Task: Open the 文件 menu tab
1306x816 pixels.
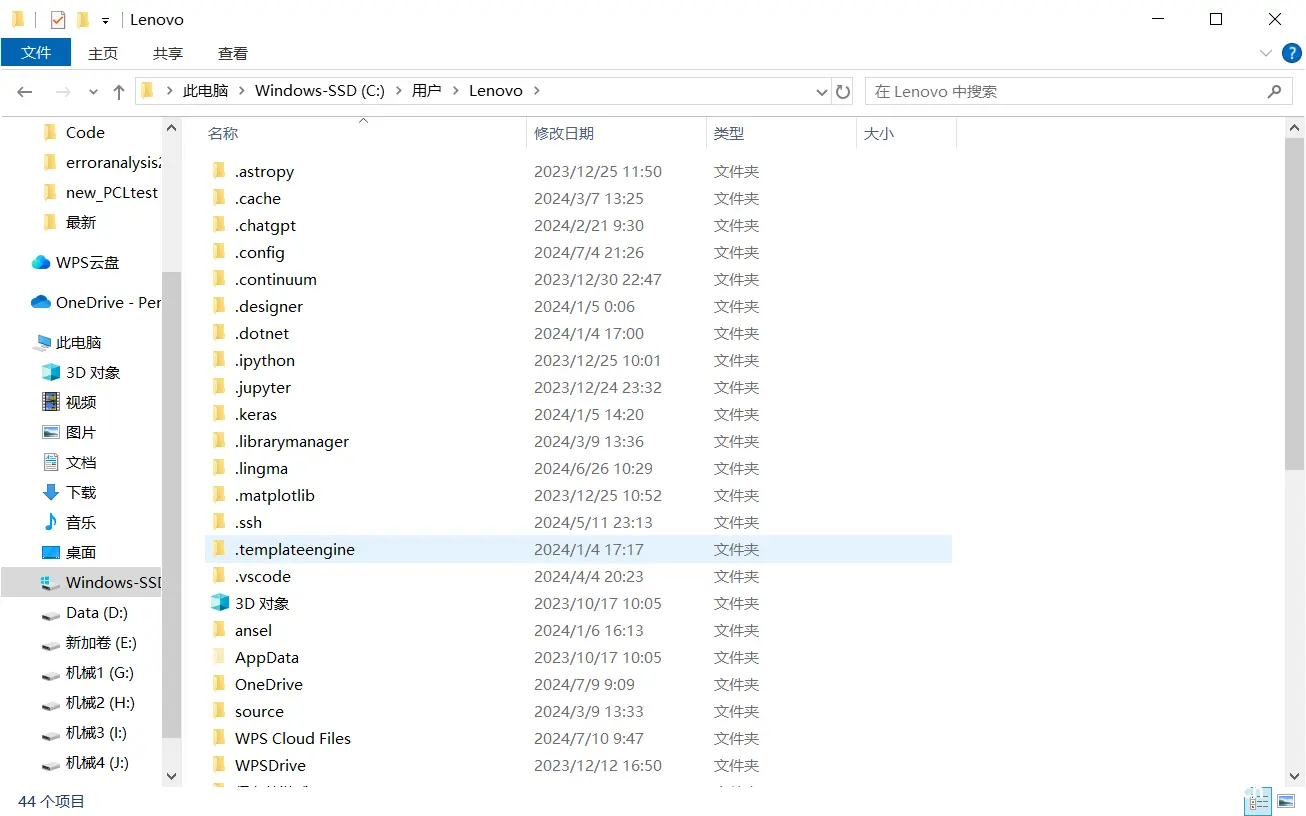Action: (36, 53)
